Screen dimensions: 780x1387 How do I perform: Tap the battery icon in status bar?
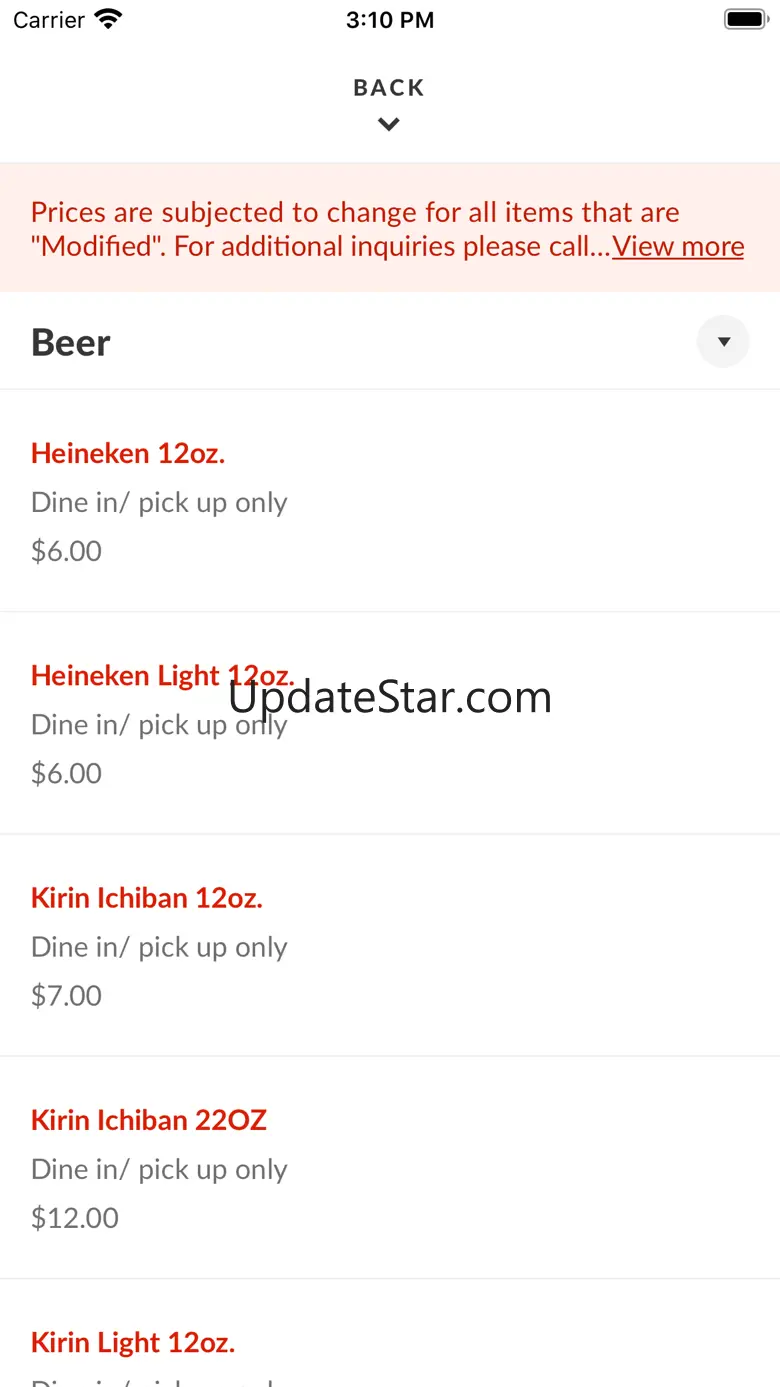744,20
